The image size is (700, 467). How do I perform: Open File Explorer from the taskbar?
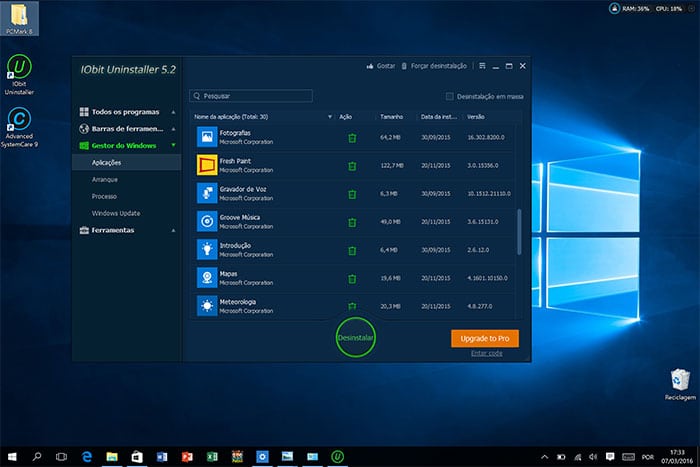112,456
